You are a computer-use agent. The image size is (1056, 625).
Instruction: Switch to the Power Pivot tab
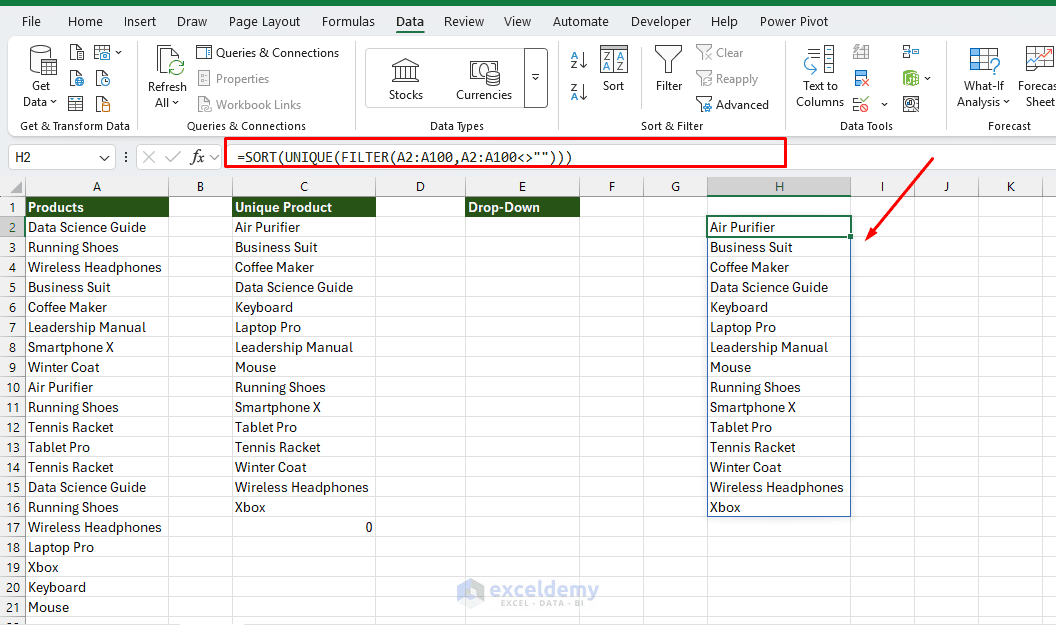(794, 22)
